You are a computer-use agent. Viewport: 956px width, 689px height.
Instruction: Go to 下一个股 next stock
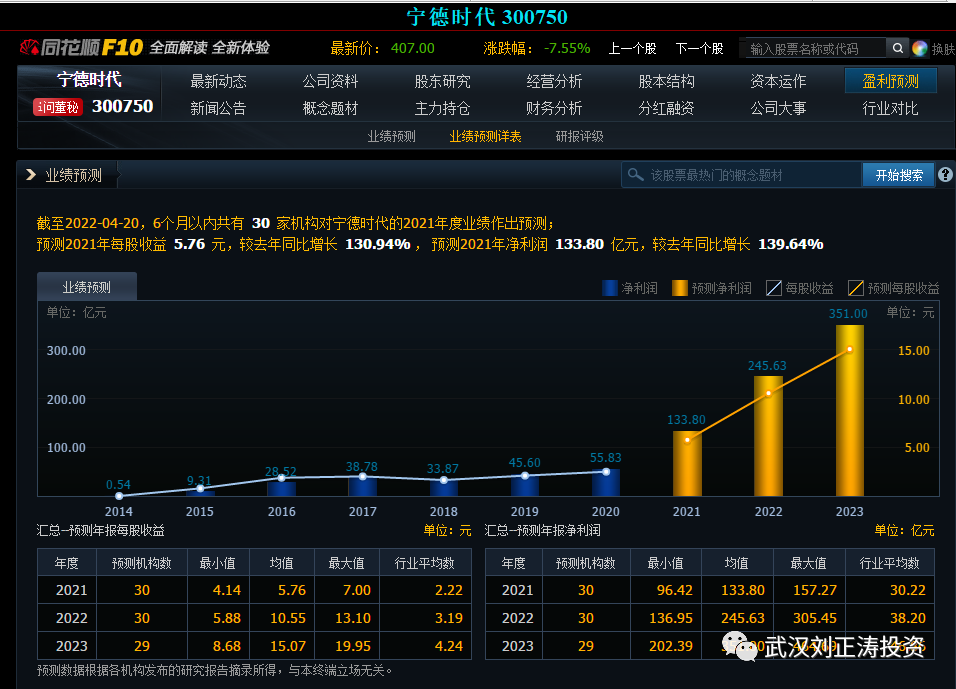(700, 48)
